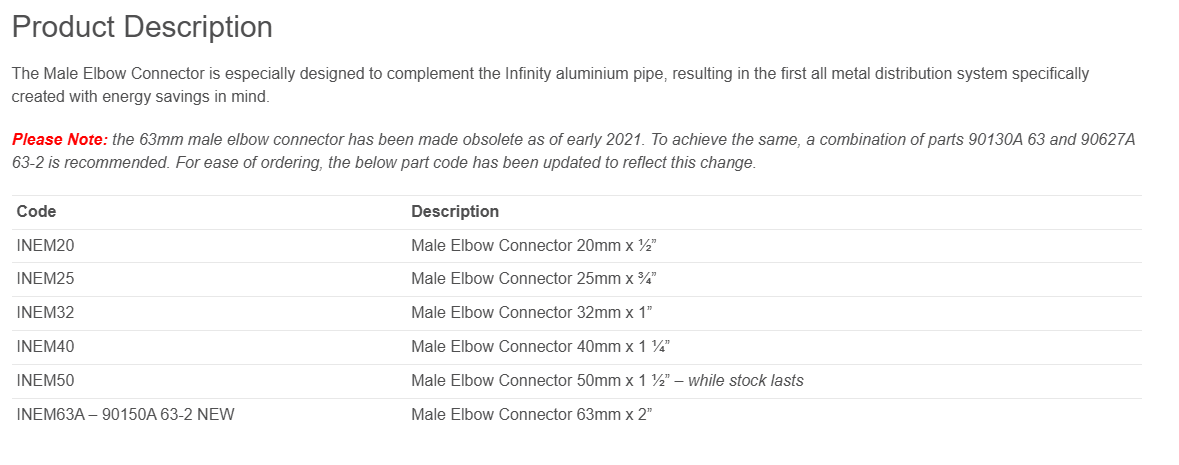Click the Description column header
Viewport: 1179px width, 465px height.
pos(455,211)
